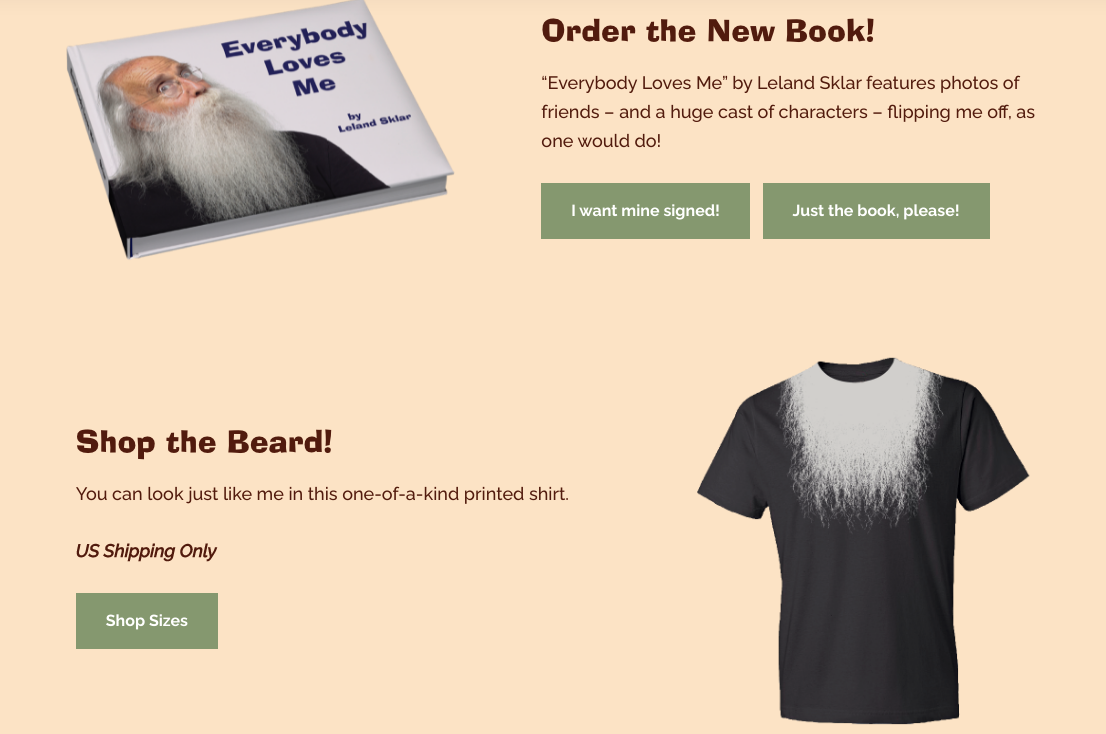The image size is (1106, 734).
Task: Choose "Just the book, please!" option
Action: [x=876, y=211]
